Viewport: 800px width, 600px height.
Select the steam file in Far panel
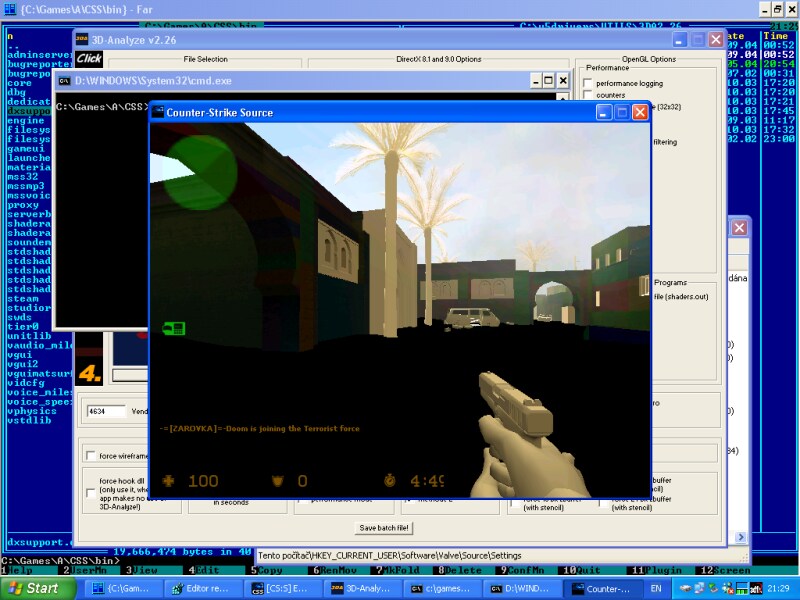coord(23,298)
